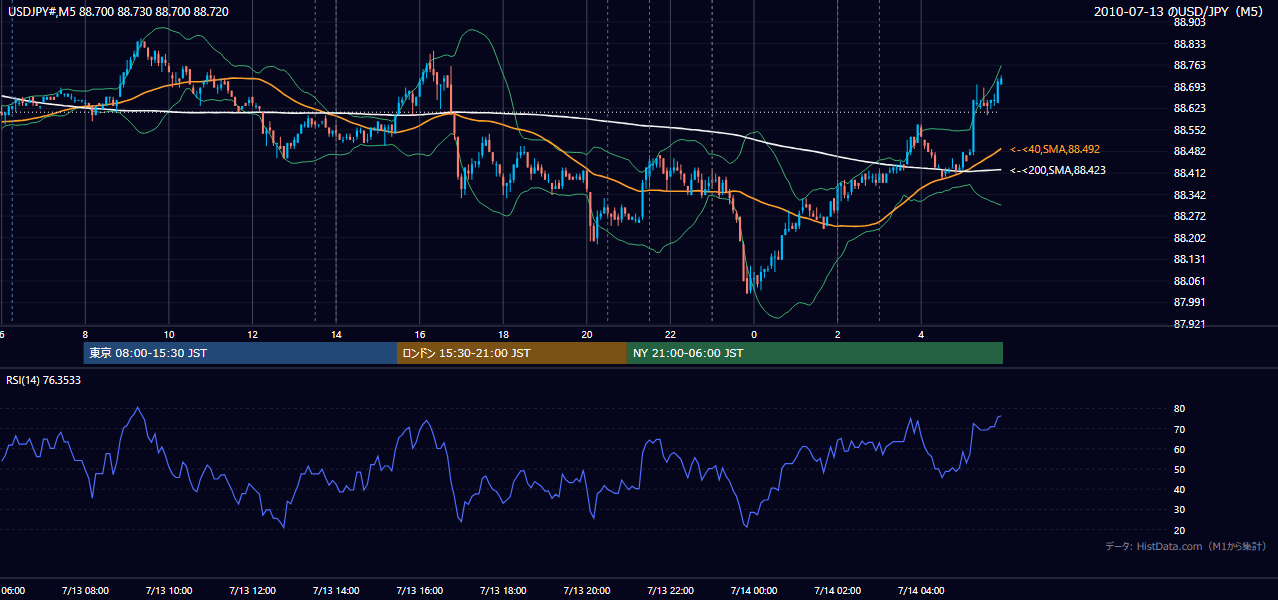Click RSI axis level 30

[1179, 510]
